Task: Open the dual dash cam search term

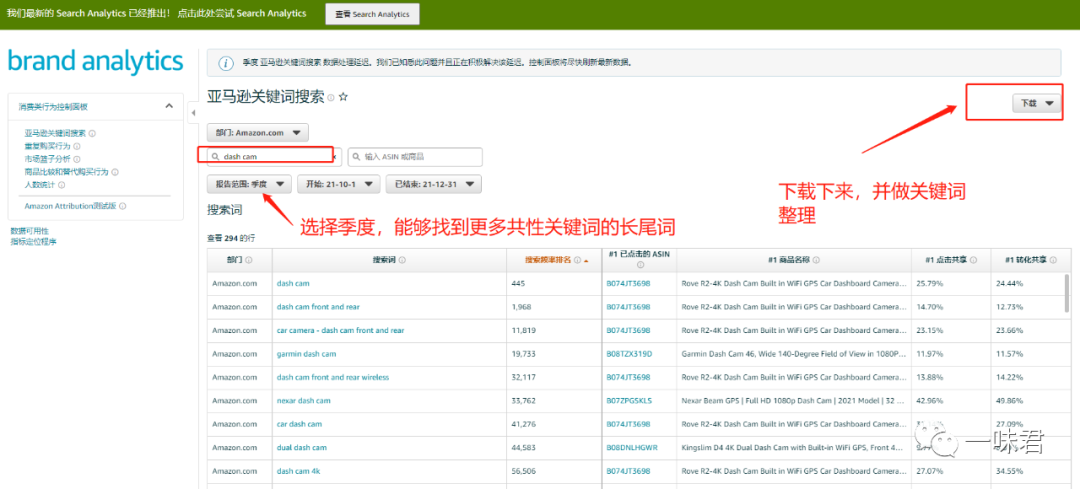Action: click(x=302, y=448)
